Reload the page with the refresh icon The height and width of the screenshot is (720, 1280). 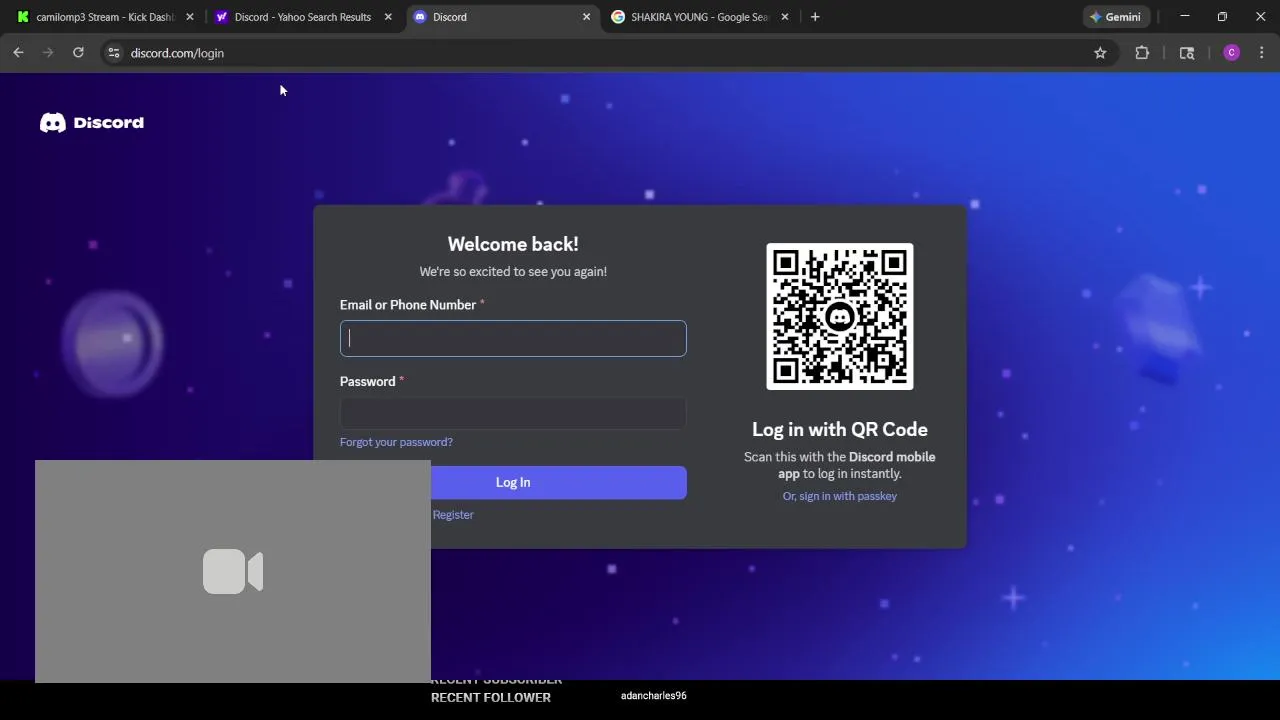(78, 53)
